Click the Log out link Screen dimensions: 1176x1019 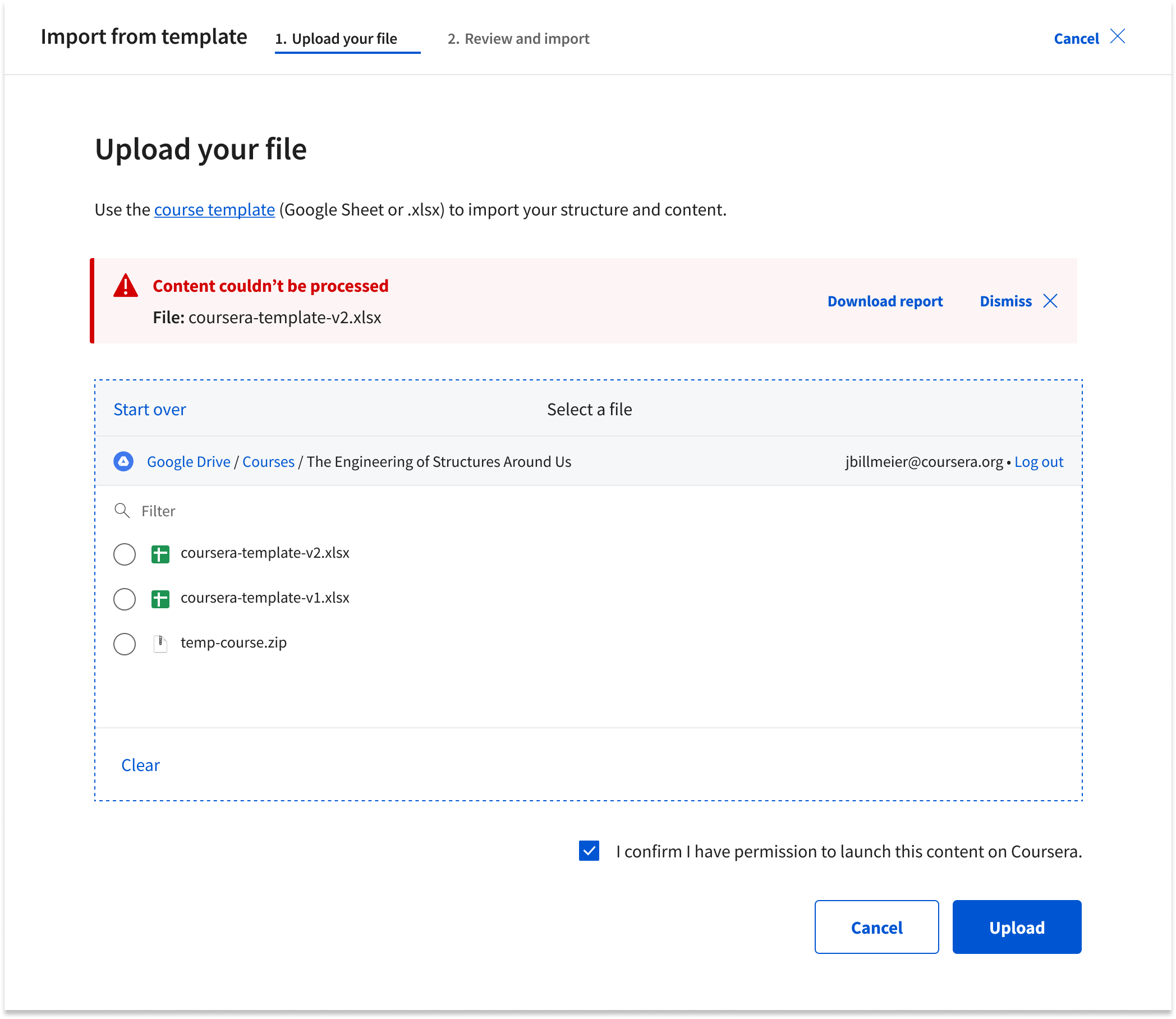point(1039,462)
